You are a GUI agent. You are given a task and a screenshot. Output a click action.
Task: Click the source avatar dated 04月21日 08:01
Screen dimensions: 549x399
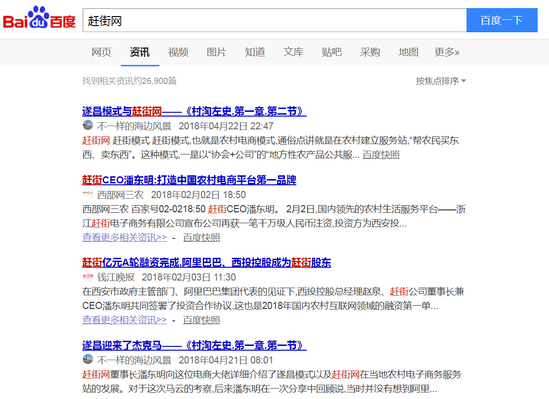point(88,359)
